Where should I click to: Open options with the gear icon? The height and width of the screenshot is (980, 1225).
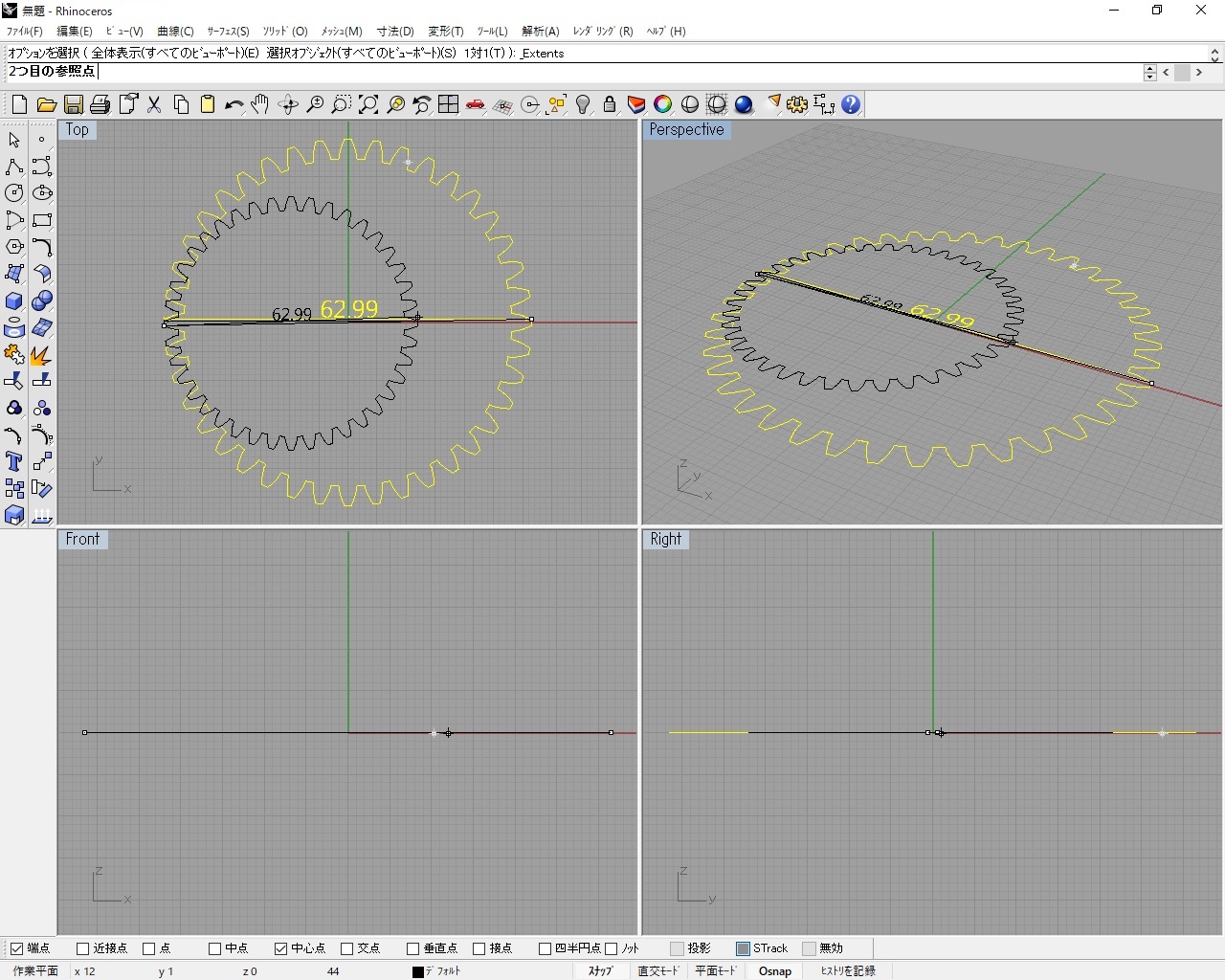(797, 104)
